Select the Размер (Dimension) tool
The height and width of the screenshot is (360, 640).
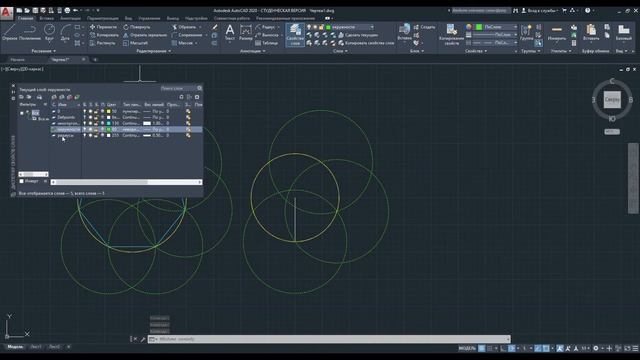[246, 32]
